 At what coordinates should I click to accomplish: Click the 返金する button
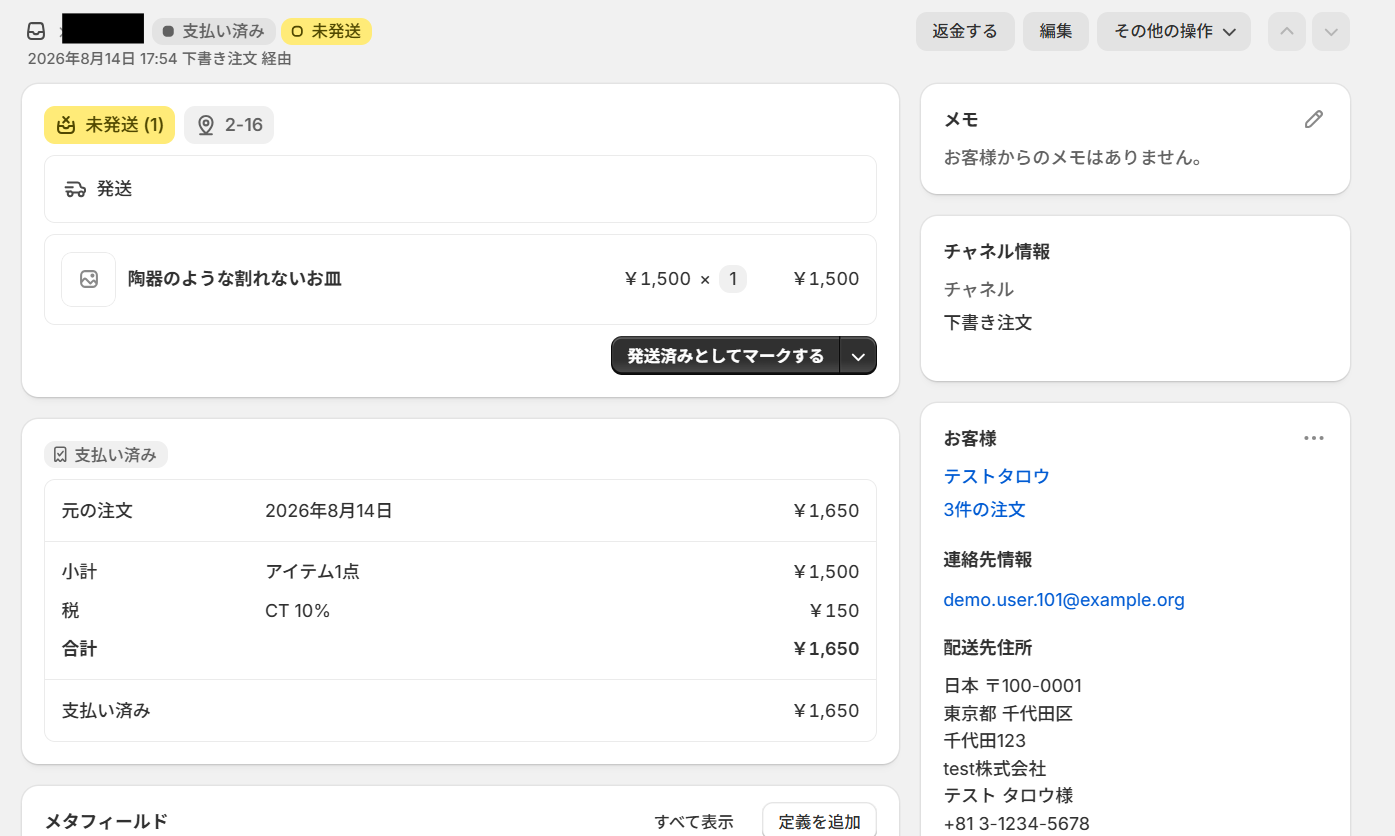(965, 31)
